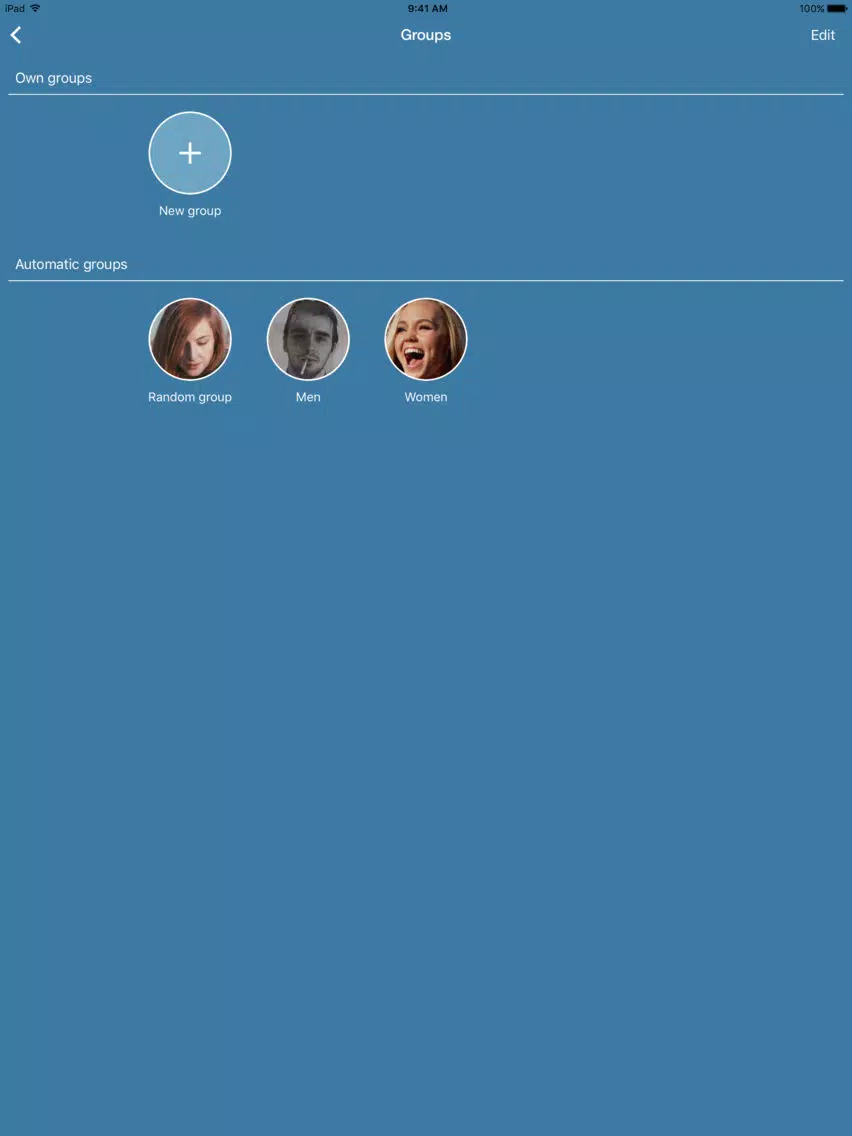Select the 'Random group' label text
Screen dimensions: 852x1136
coord(190,397)
